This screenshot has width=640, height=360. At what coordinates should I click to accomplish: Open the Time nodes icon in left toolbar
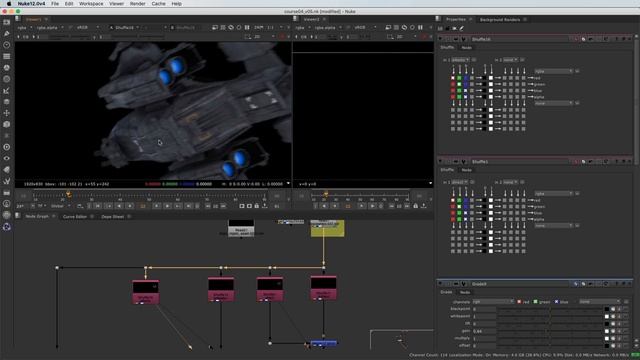pyautogui.click(x=7, y=45)
